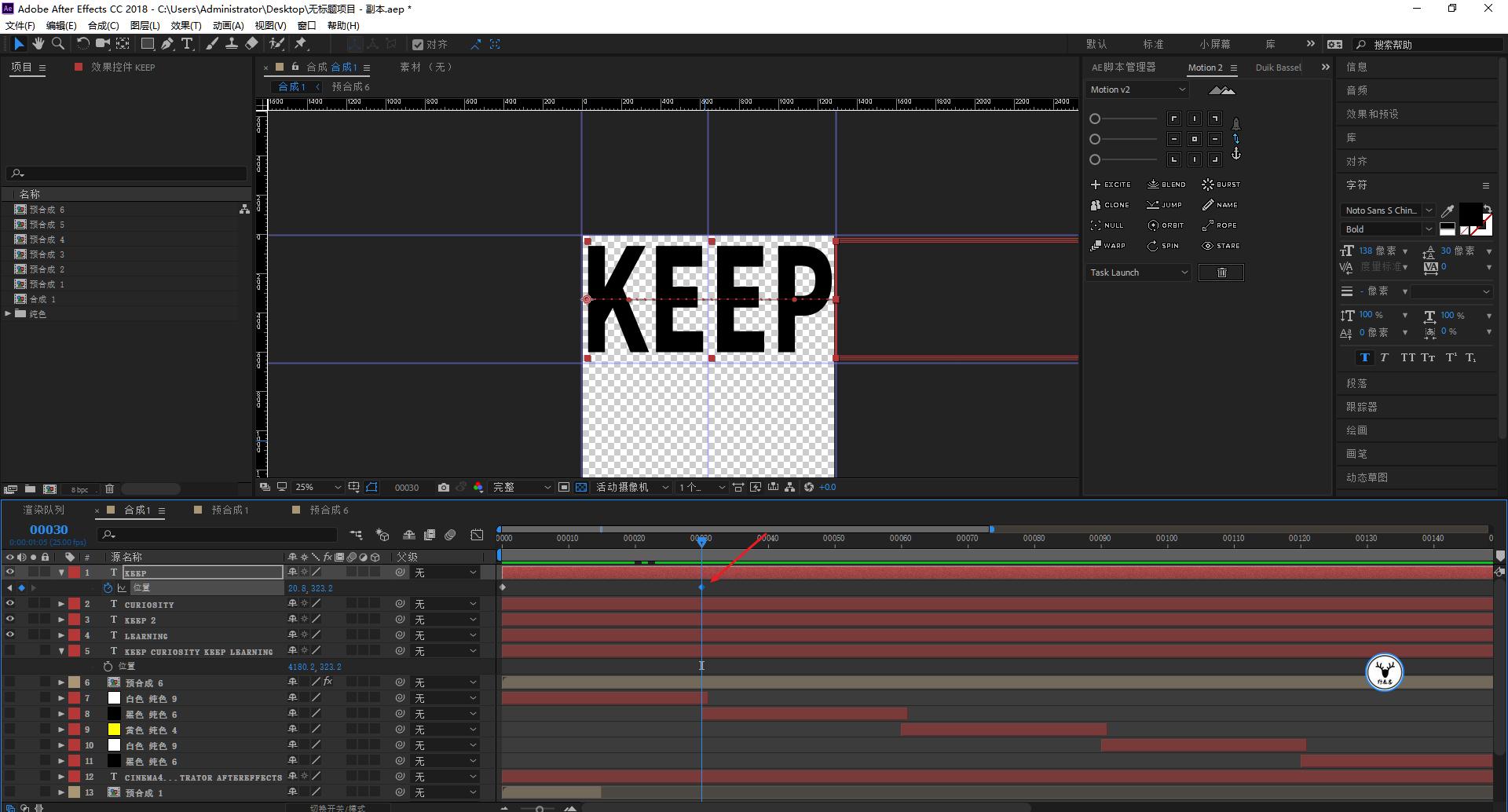The image size is (1508, 812).
Task: Click the EXCITE button in Motion 2
Action: coord(1111,185)
